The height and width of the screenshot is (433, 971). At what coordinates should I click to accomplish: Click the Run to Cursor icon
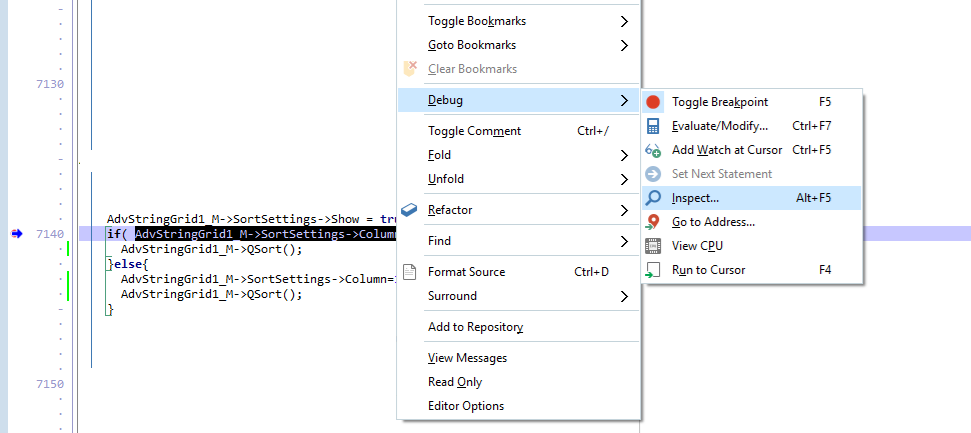click(x=653, y=270)
